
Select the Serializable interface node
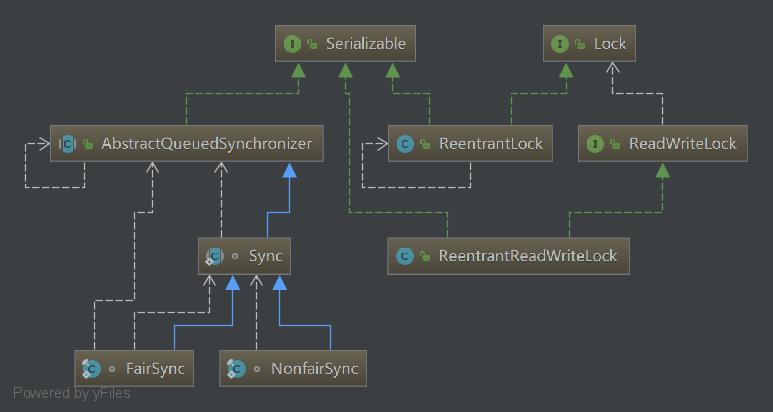tap(345, 44)
